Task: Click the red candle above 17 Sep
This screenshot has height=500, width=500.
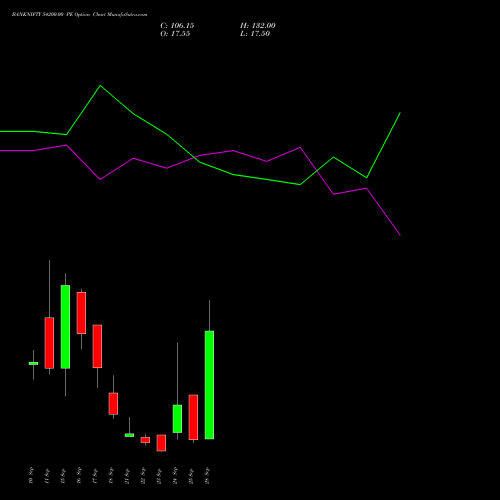Action: pos(97,346)
